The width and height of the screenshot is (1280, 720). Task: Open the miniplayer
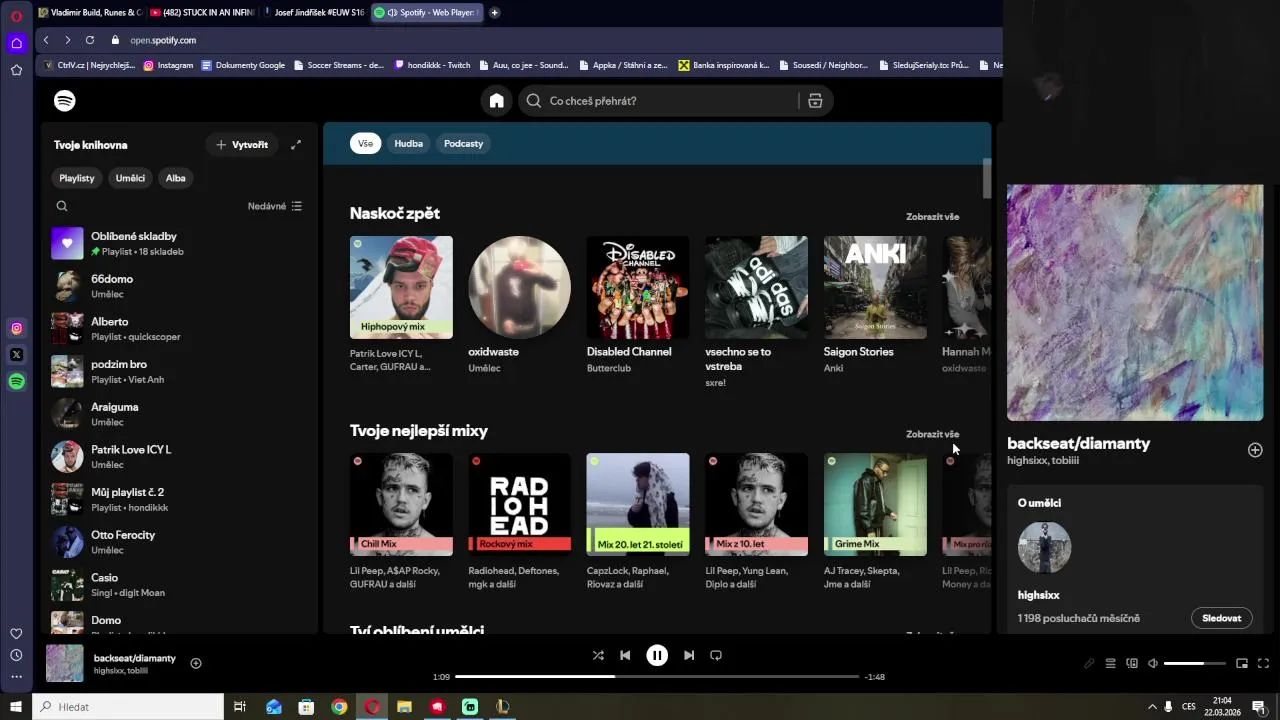[x=1242, y=663]
